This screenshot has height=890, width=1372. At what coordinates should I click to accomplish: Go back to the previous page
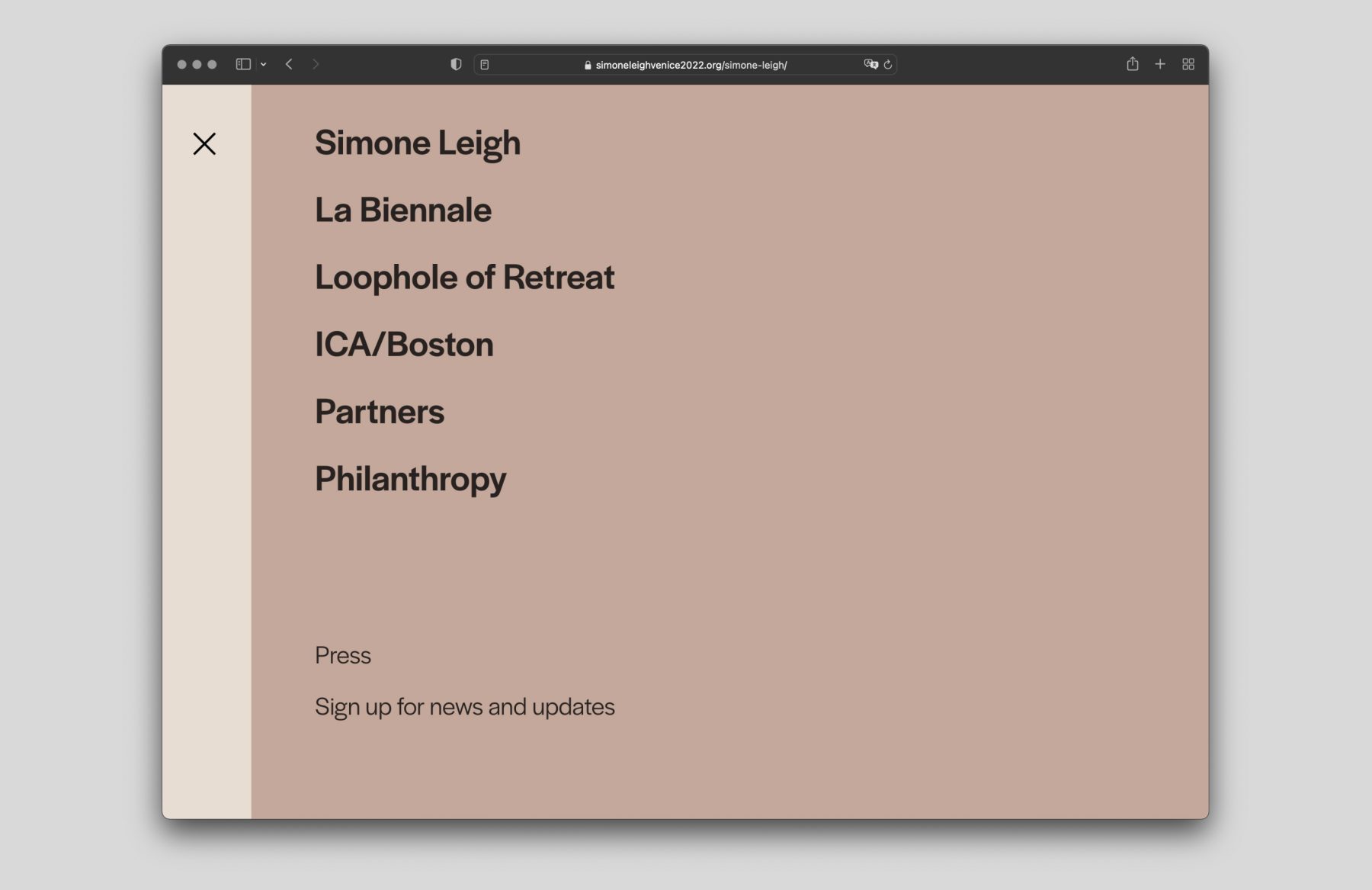coord(289,65)
